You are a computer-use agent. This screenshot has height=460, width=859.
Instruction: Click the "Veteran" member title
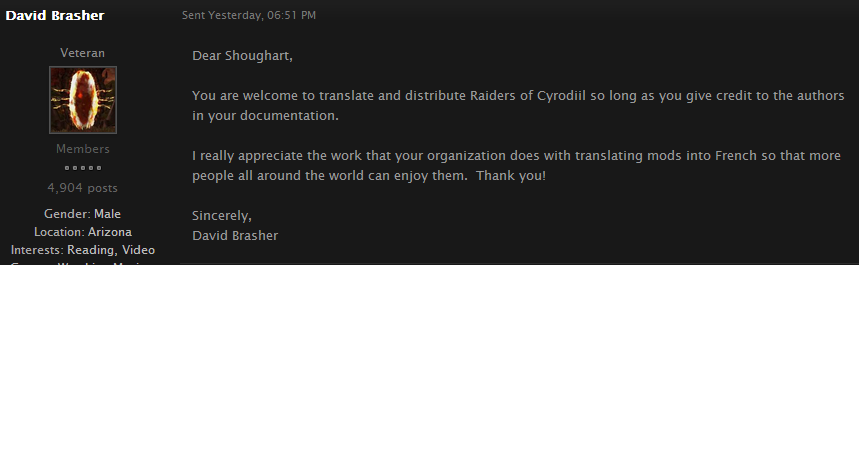click(x=82, y=53)
